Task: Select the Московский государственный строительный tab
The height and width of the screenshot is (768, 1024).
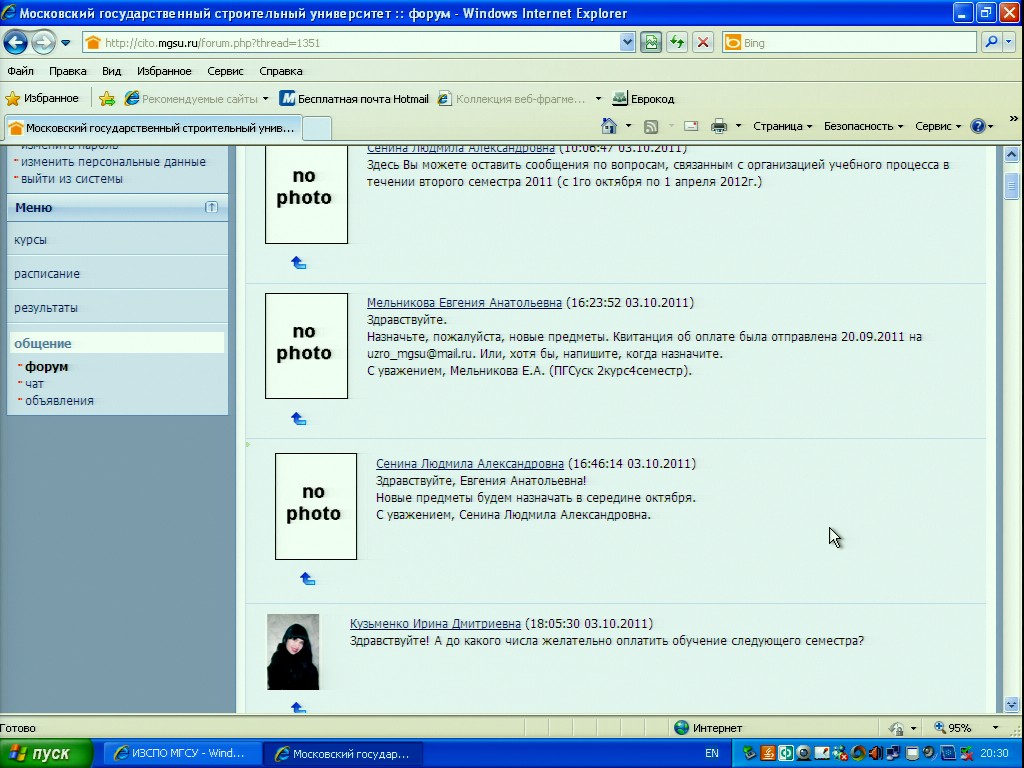Action: pyautogui.click(x=154, y=128)
